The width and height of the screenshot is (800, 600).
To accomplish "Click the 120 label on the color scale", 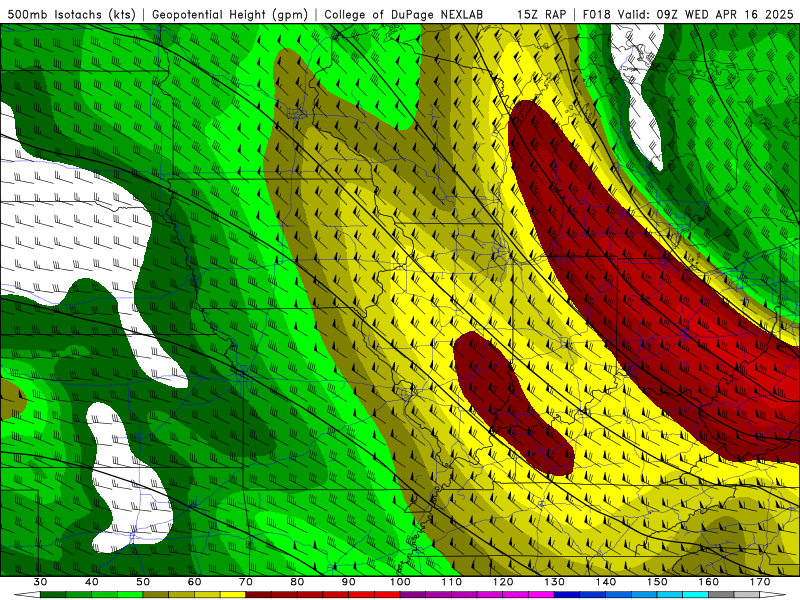I will 503,582.
